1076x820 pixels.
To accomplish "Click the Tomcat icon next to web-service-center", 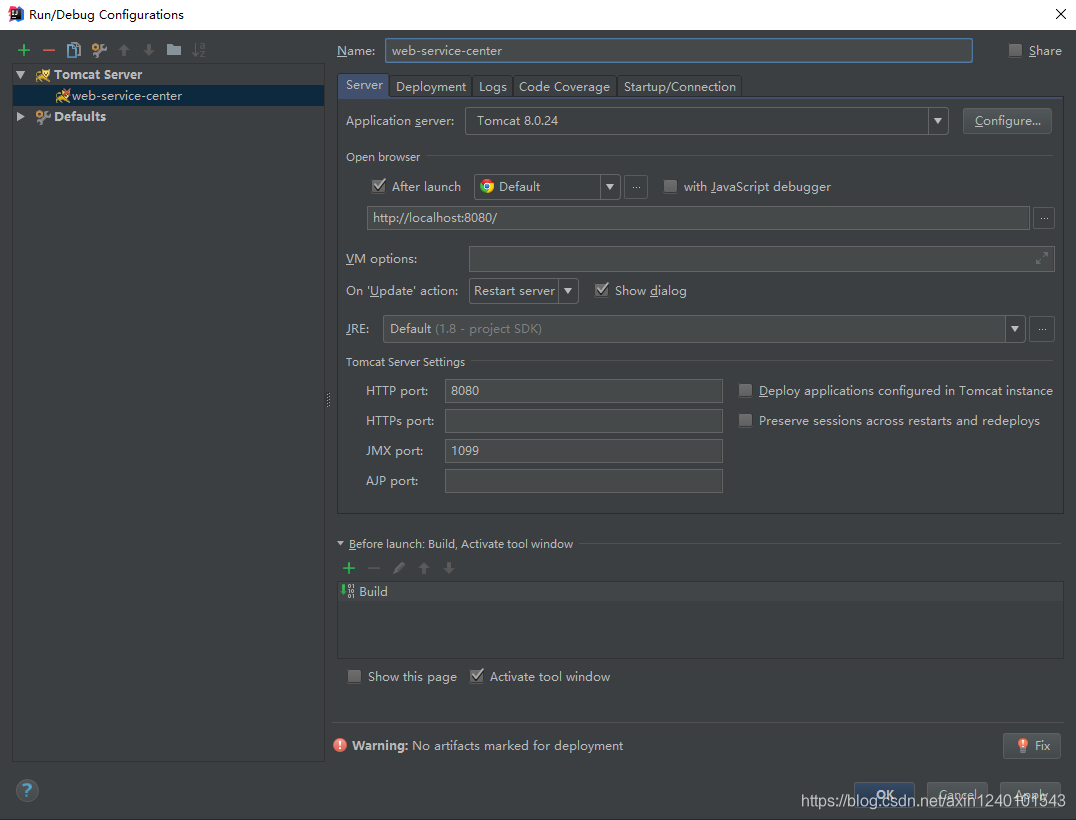I will click(62, 95).
